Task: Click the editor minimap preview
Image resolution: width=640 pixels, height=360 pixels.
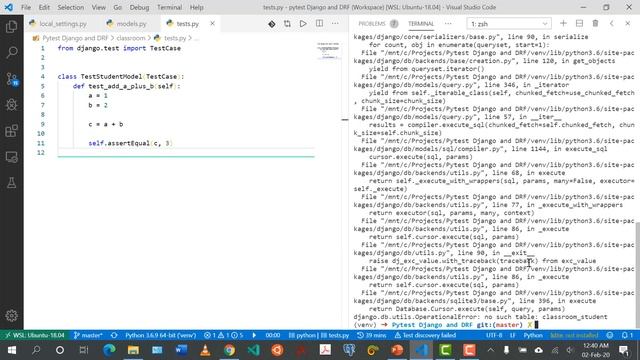Action: click(x=328, y=51)
